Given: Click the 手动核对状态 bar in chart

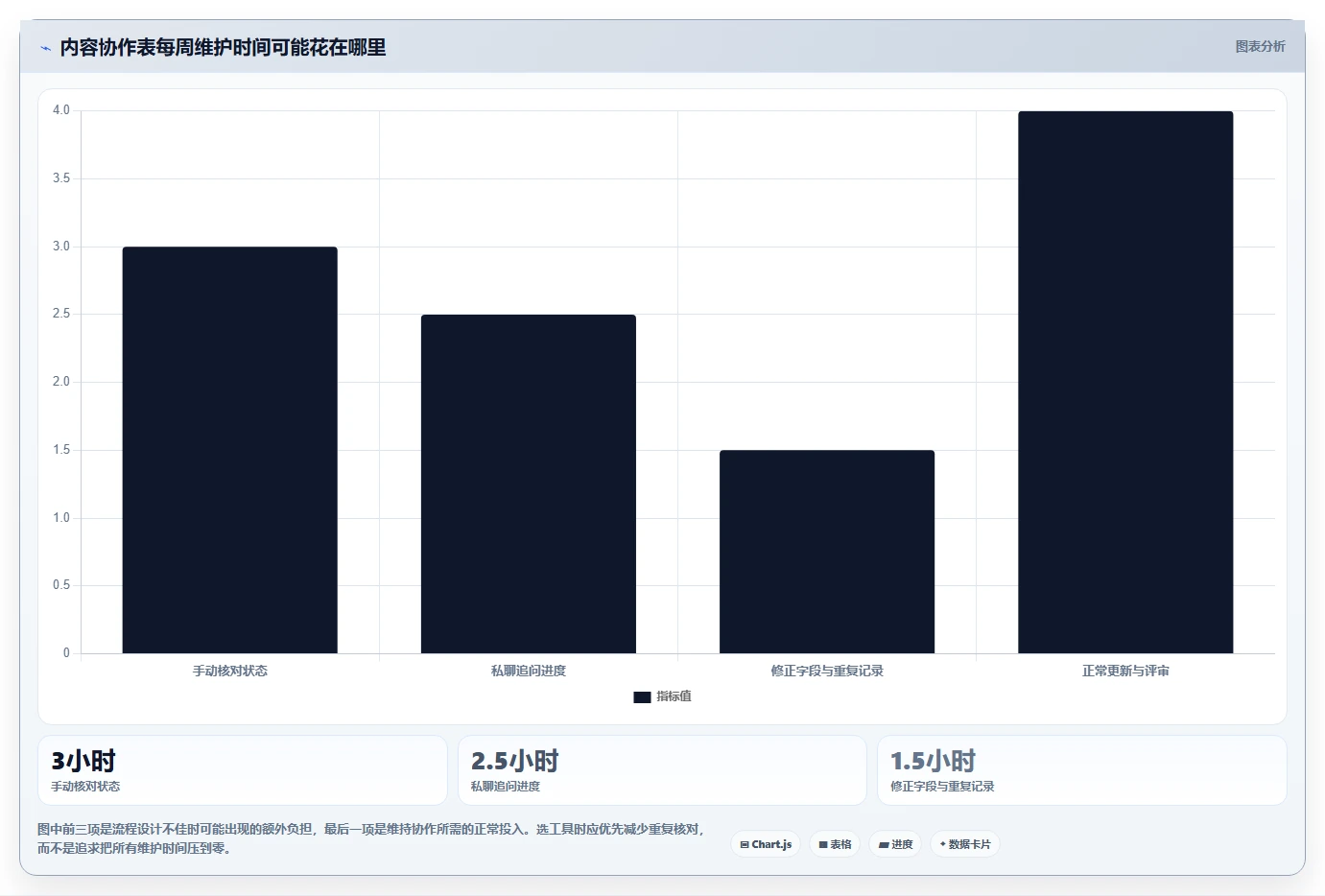Looking at the screenshot, I should pos(229,450).
